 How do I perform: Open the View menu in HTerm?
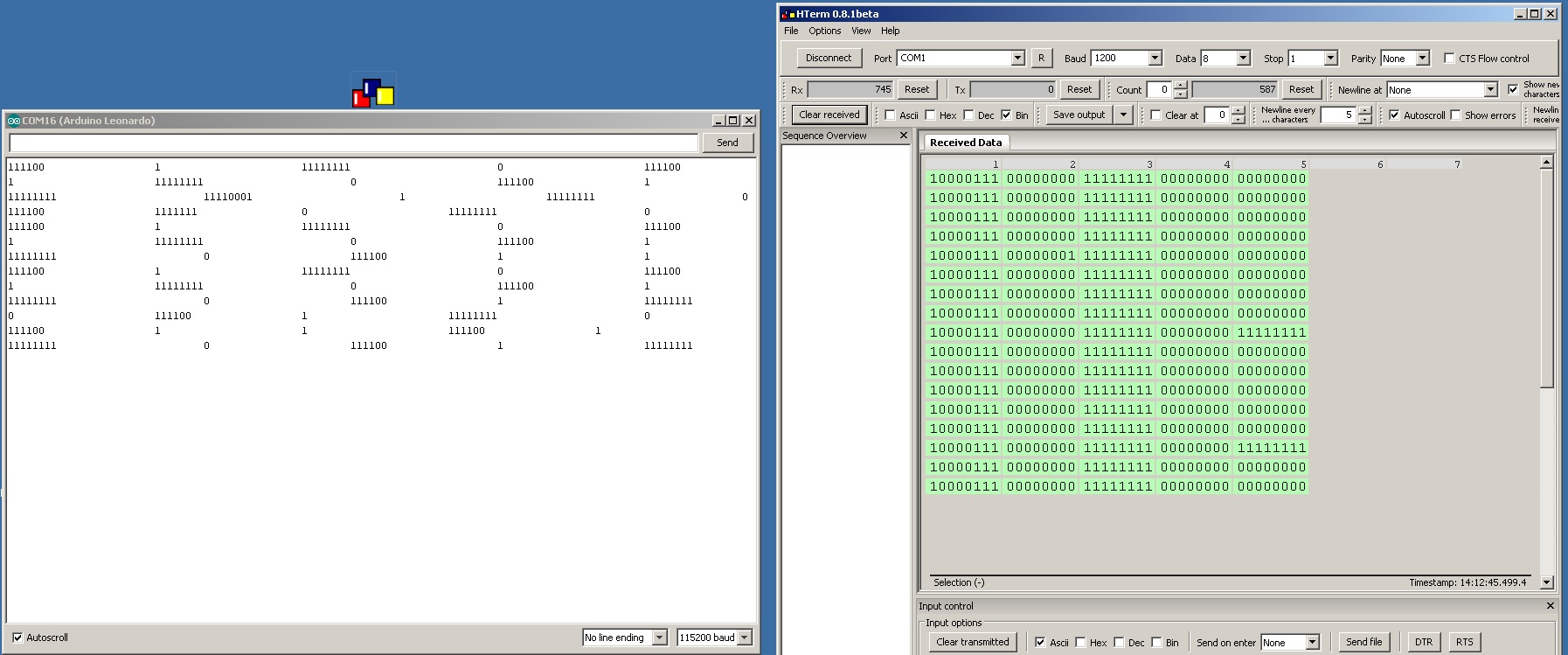[861, 31]
